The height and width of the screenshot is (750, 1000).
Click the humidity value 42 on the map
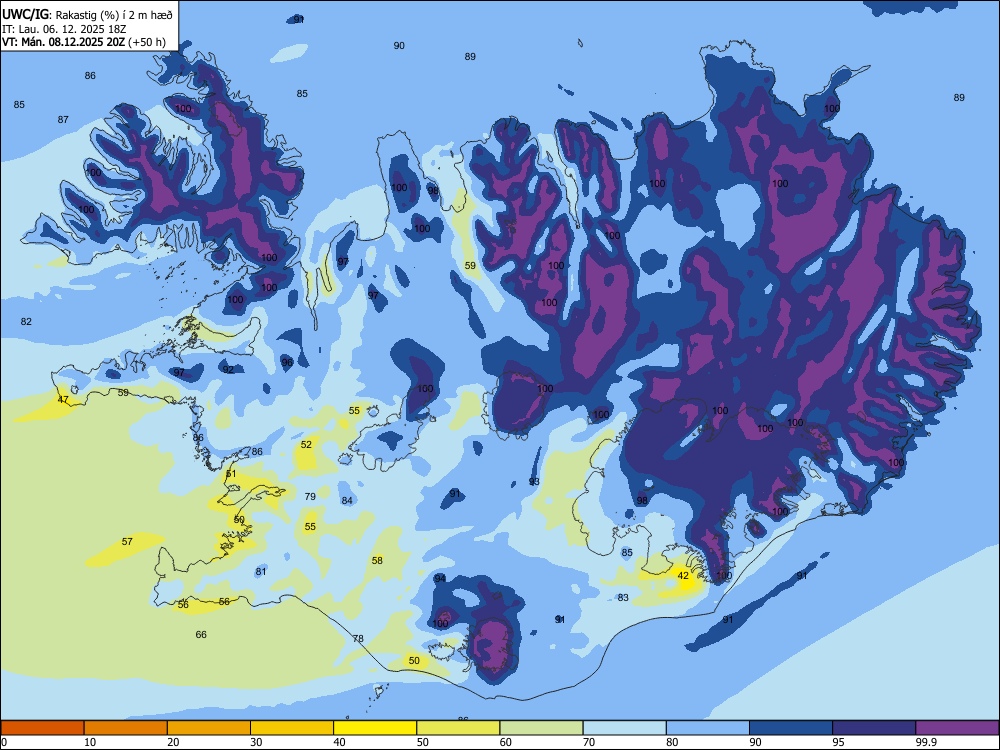click(x=683, y=575)
